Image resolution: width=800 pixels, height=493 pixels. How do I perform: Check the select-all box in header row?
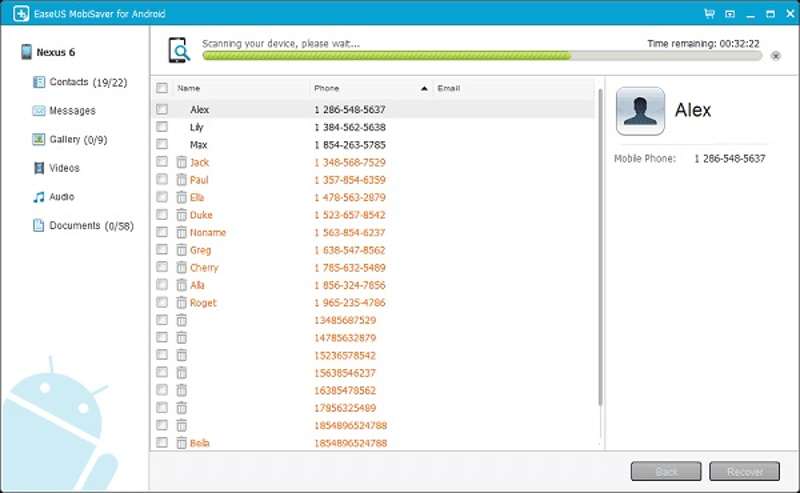[162, 88]
